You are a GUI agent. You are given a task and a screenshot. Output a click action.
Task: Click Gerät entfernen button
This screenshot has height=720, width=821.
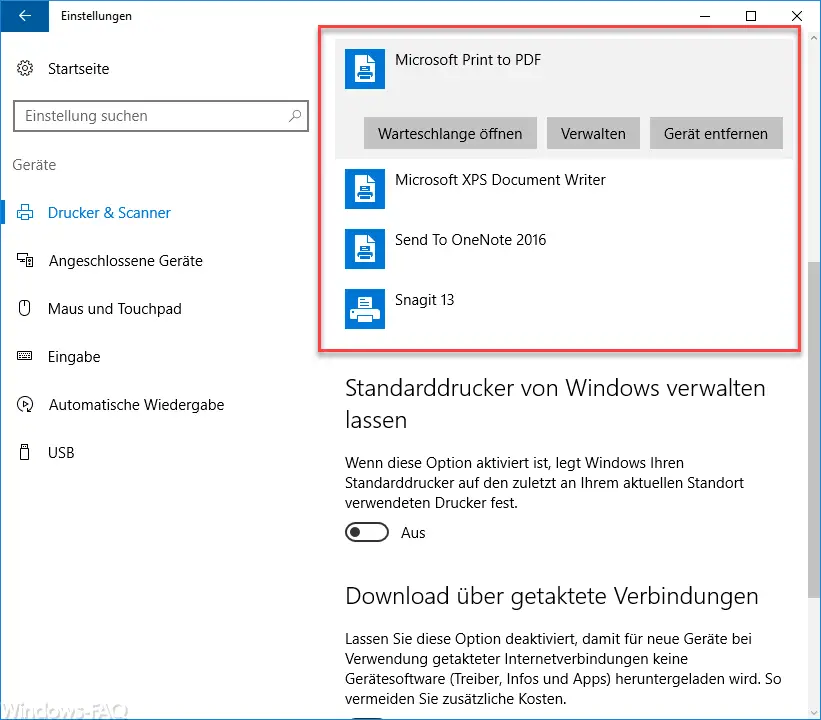(716, 134)
